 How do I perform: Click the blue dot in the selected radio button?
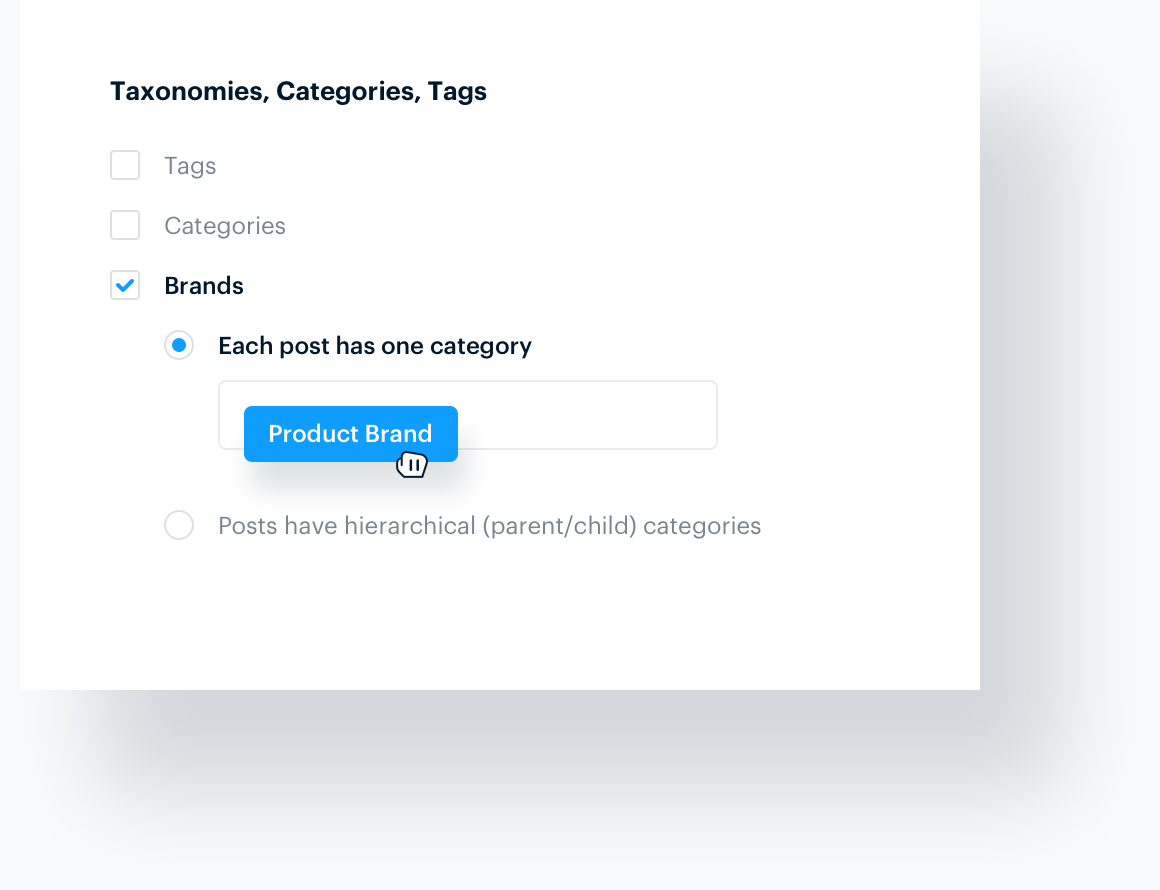click(179, 345)
